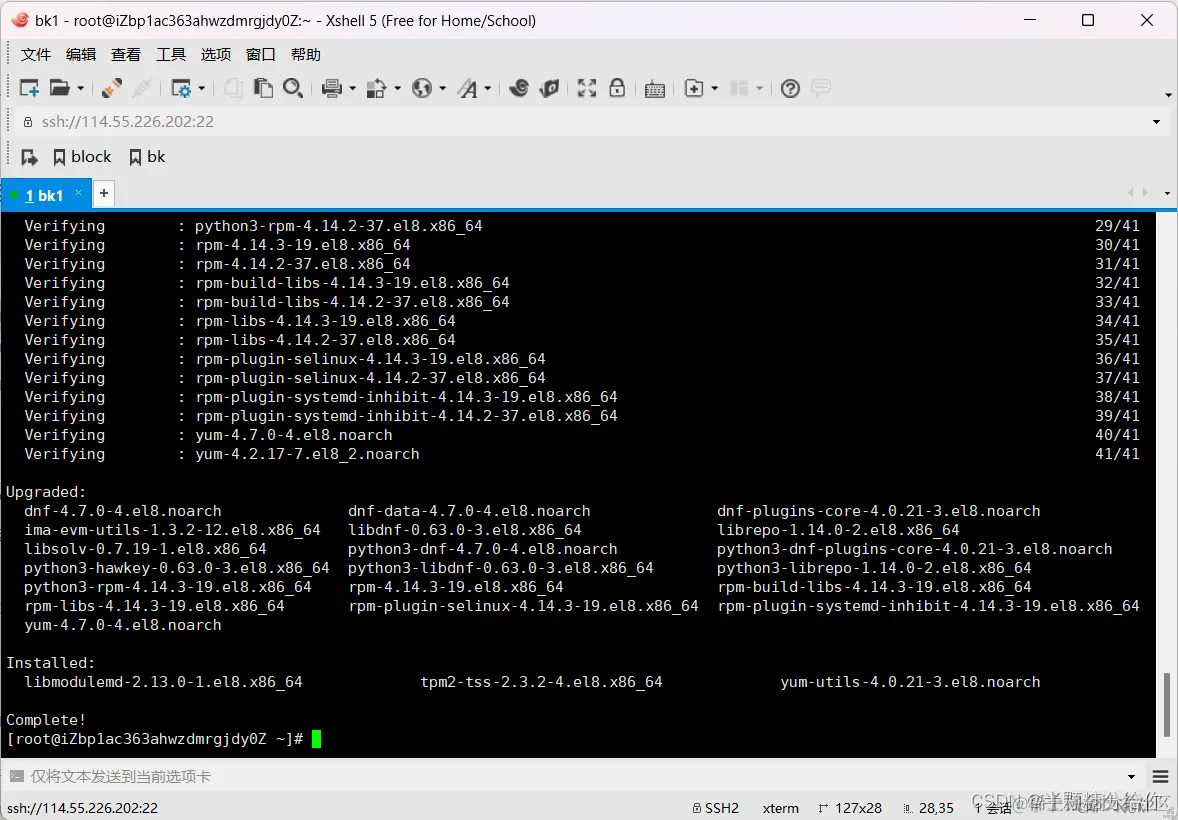Click the terminal scrollbar thumb

pos(1166,707)
